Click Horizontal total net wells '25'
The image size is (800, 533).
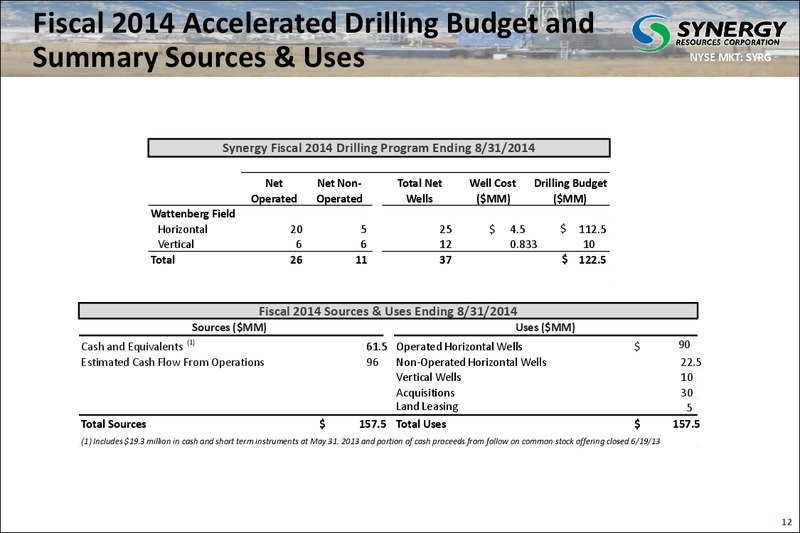[x=445, y=230]
